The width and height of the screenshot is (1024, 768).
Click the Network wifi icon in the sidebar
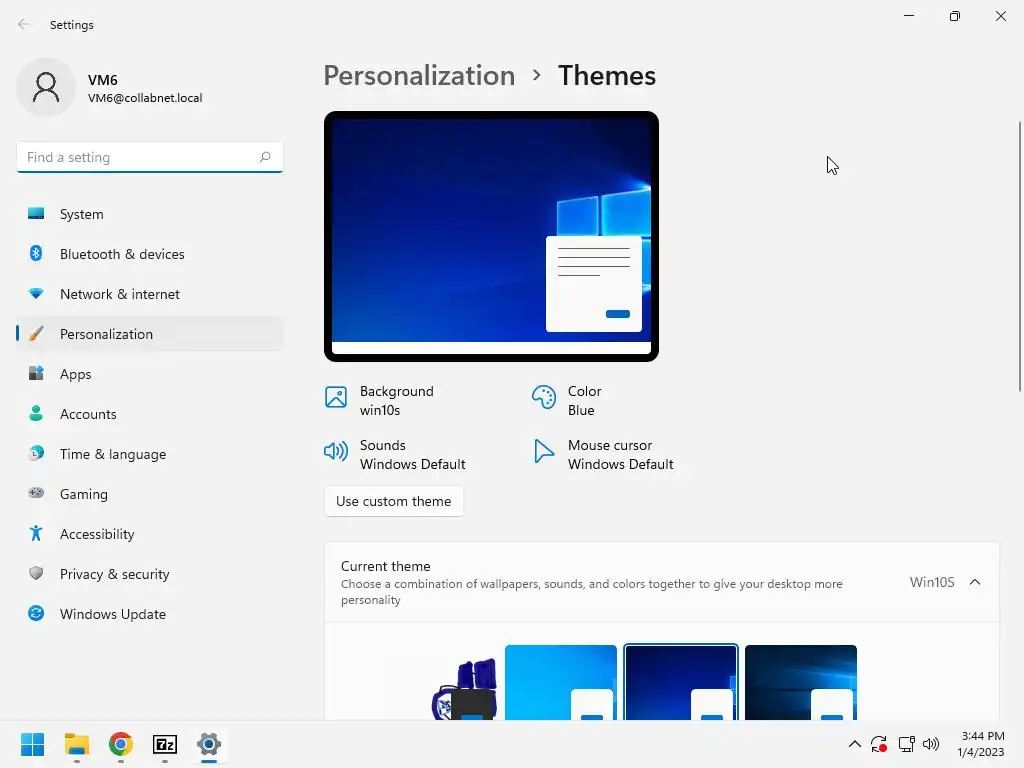coord(36,294)
